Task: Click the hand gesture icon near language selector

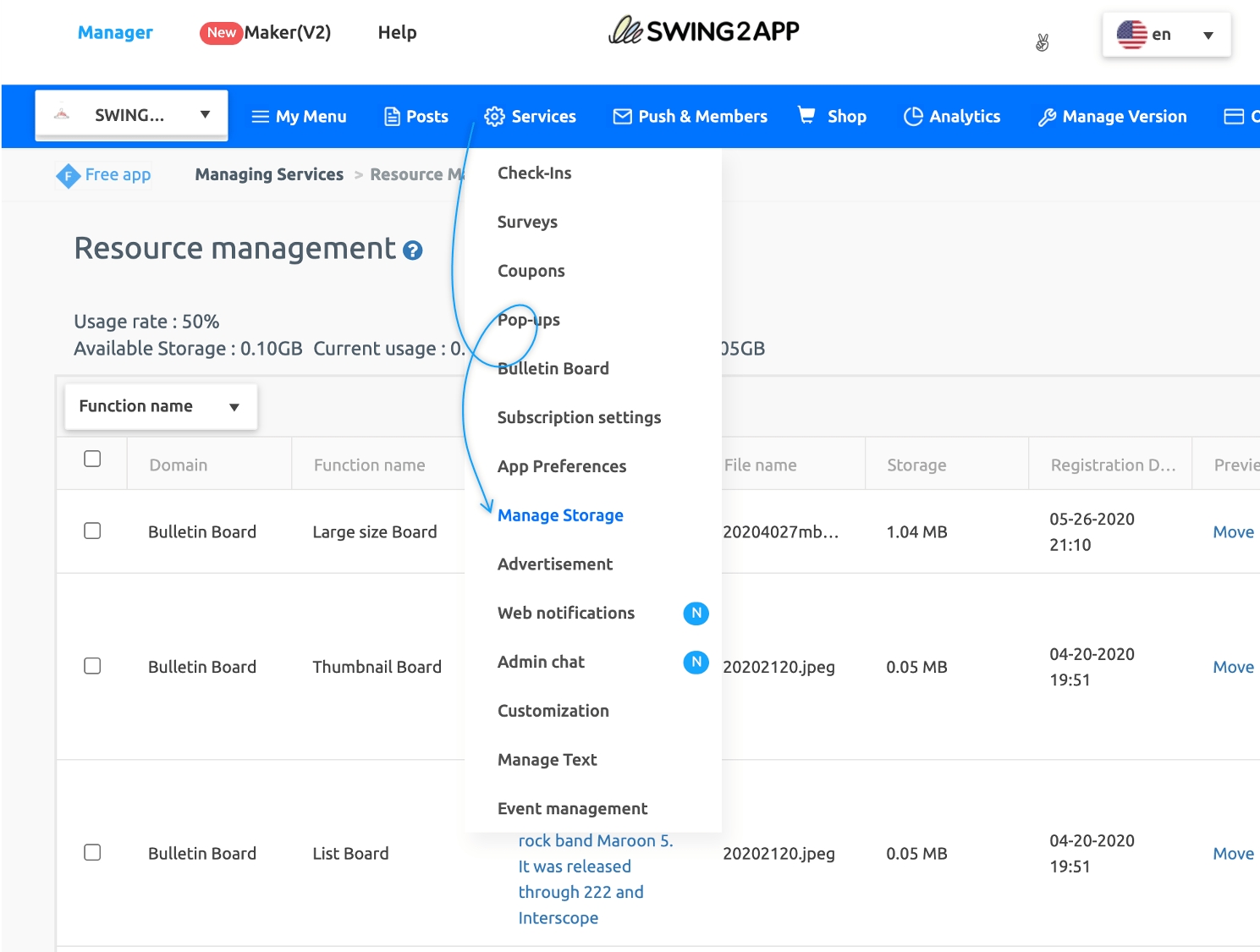Action: point(1043,42)
